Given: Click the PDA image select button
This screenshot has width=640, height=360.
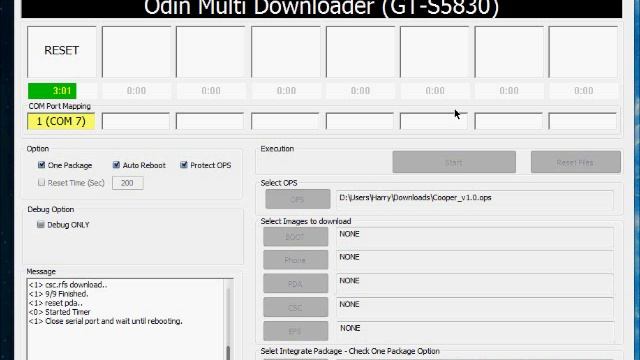Looking at the screenshot, I should (x=296, y=284).
